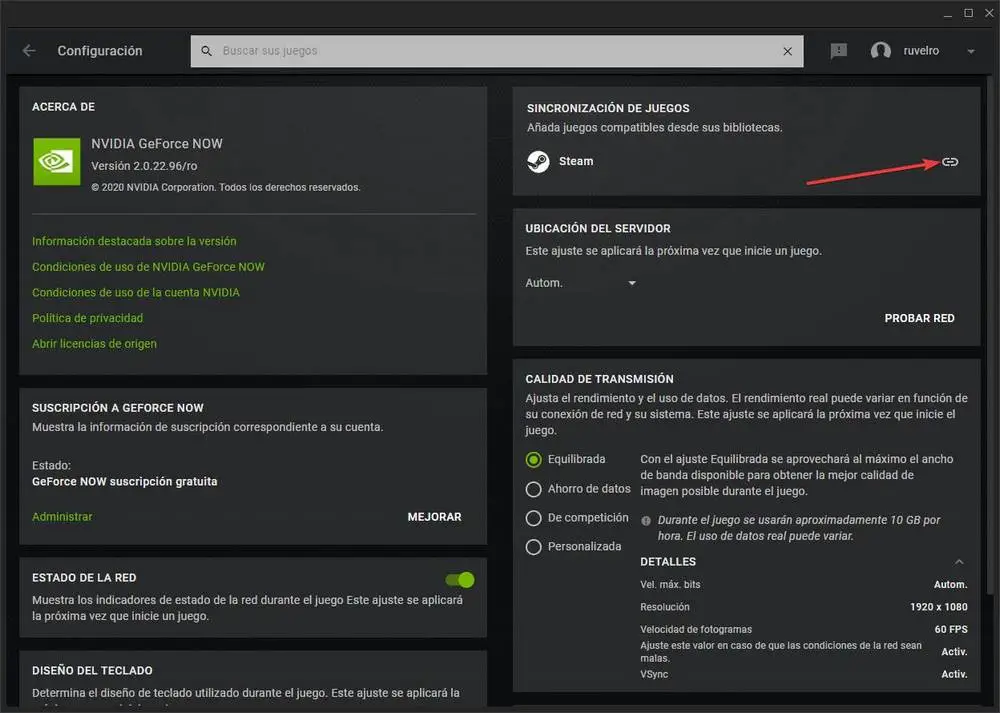Open Abrir licencias de origen

click(x=94, y=343)
